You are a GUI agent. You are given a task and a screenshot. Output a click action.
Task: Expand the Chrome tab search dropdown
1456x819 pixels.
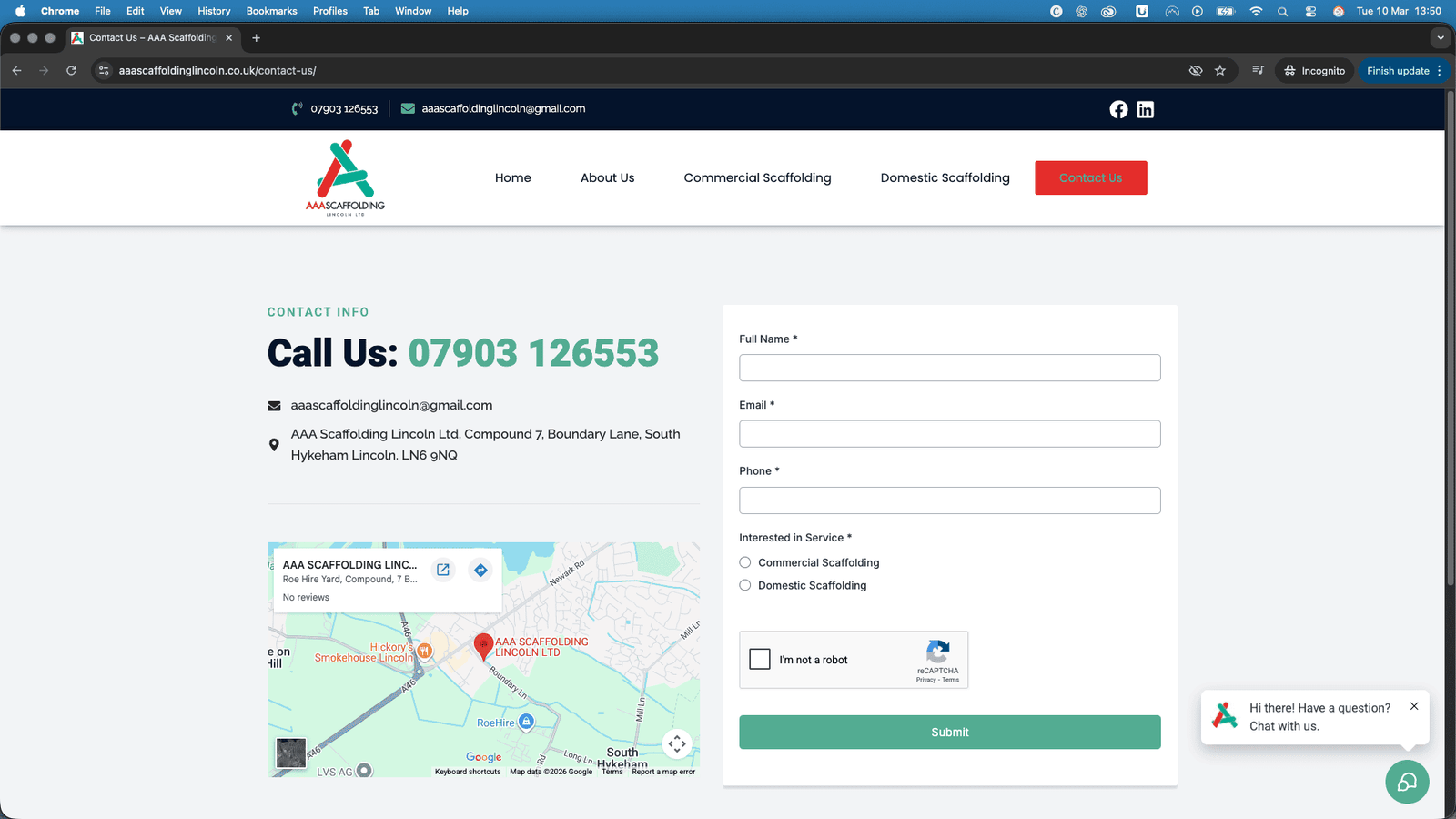pyautogui.click(x=1440, y=38)
